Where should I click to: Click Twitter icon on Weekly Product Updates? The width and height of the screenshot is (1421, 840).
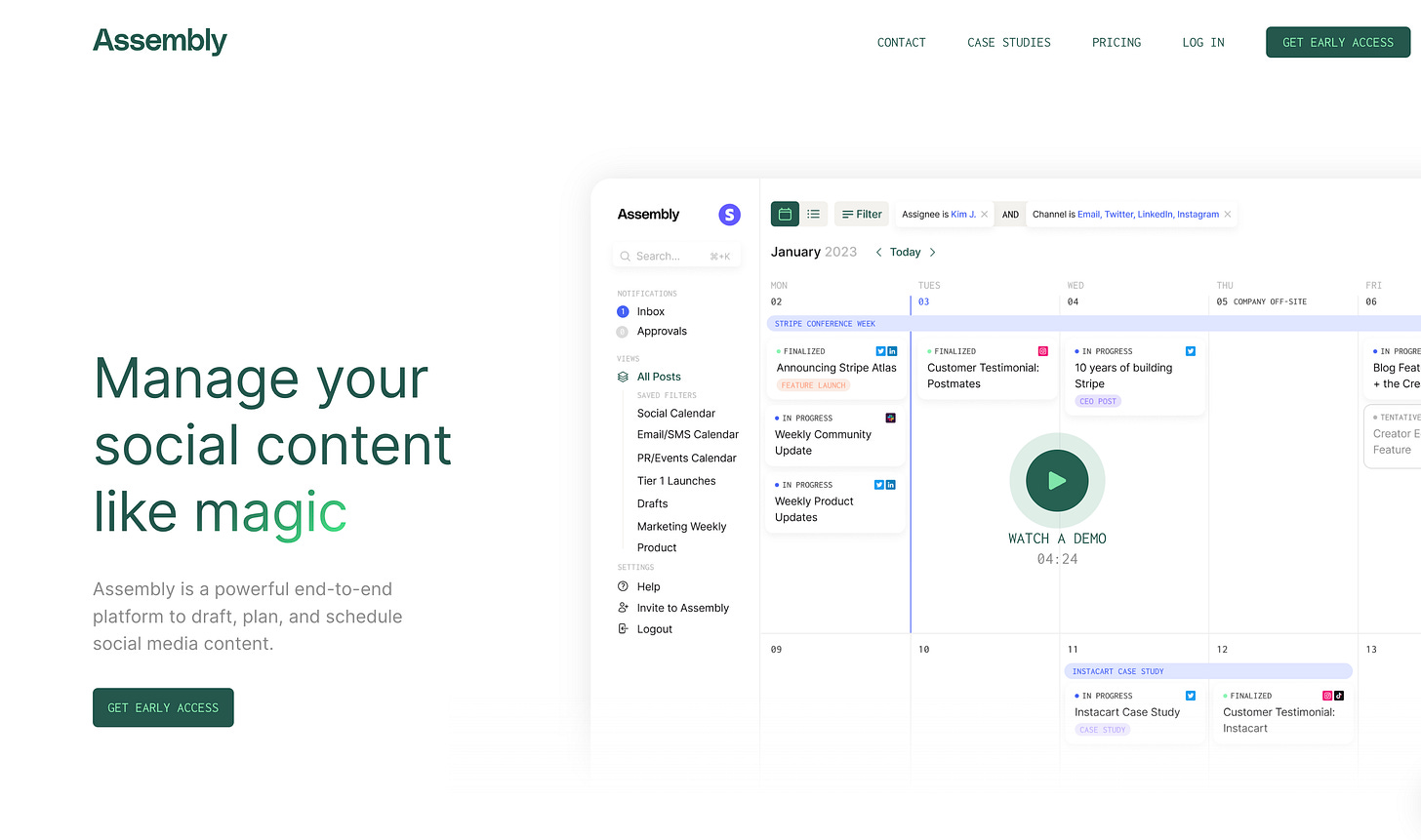(879, 485)
